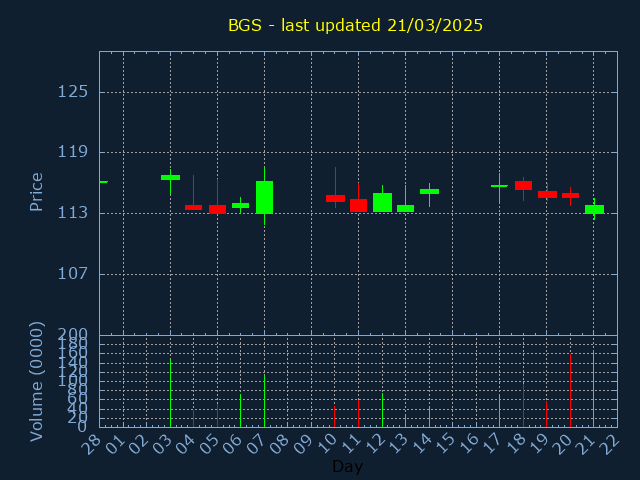The width and height of the screenshot is (640, 480).
Task: Click the green volume bar for day 03
Action: click(171, 393)
